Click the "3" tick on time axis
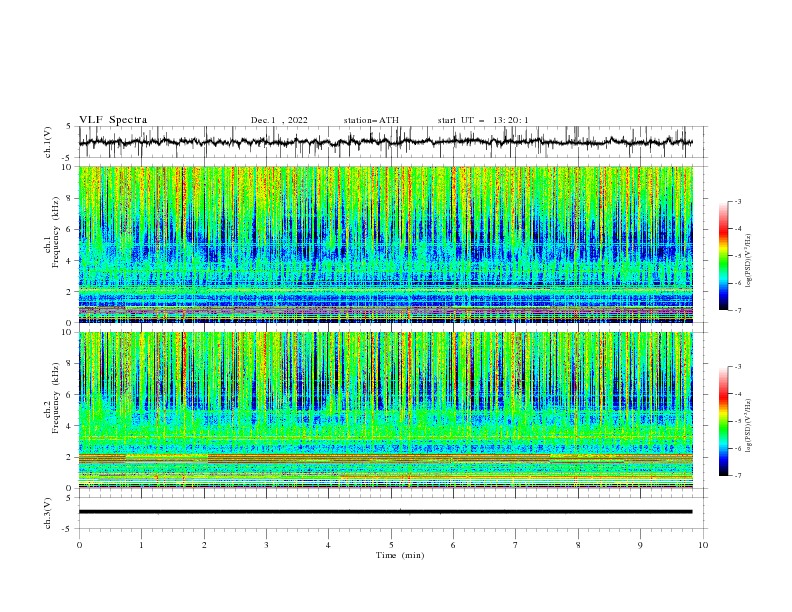 click(x=266, y=545)
